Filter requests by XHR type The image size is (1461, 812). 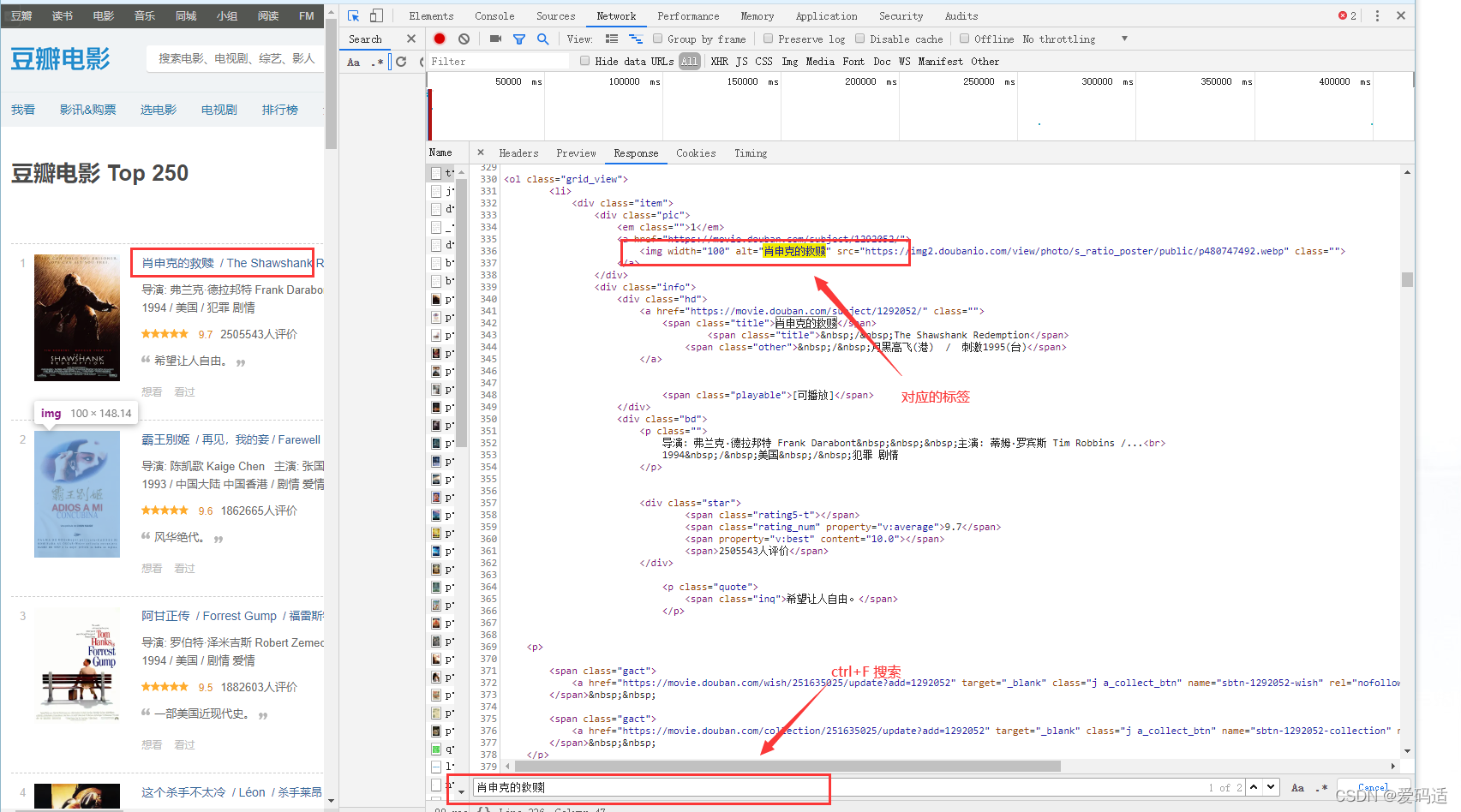click(719, 62)
